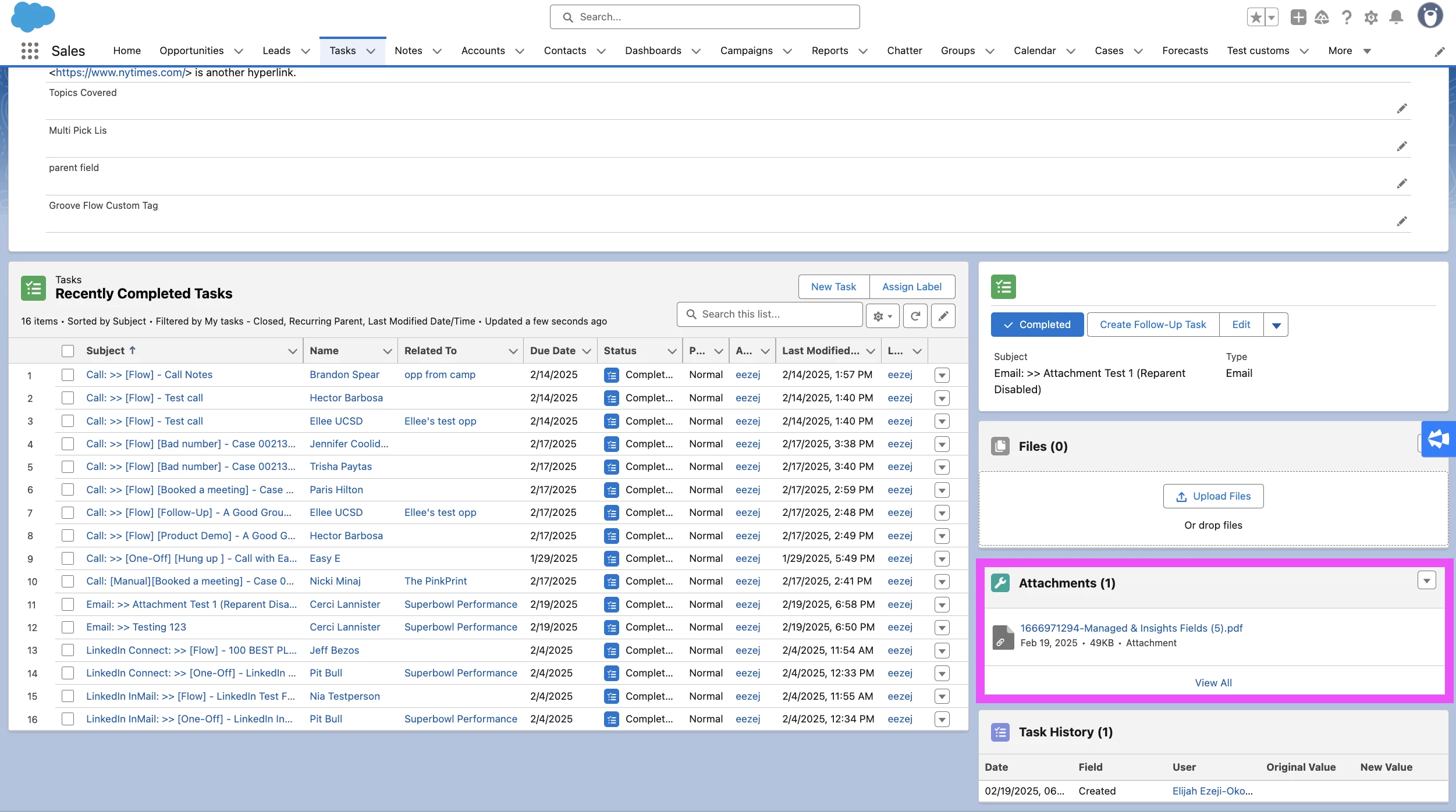Click the Create Follow-Up Task button
The image size is (1456, 812).
(x=1152, y=325)
